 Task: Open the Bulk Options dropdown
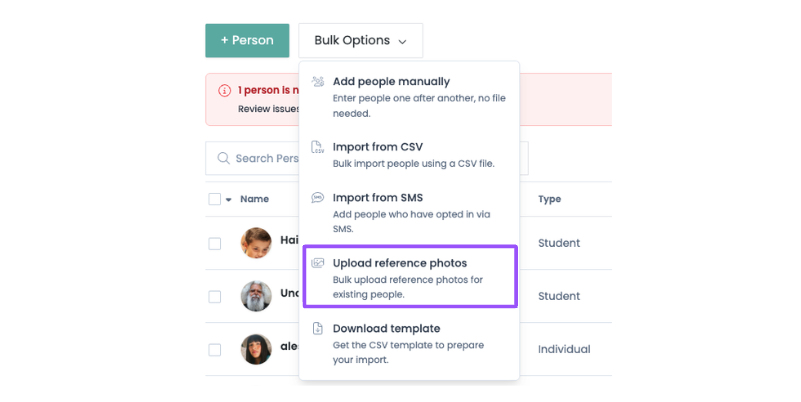(361, 40)
